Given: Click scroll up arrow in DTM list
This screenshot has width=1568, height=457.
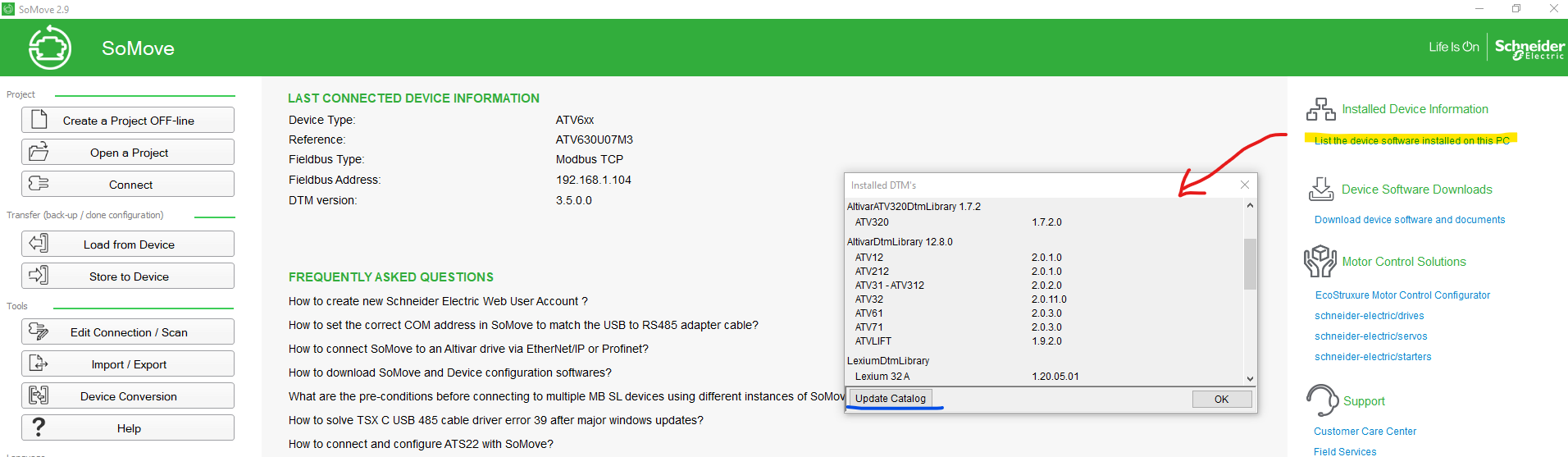Looking at the screenshot, I should (1250, 205).
